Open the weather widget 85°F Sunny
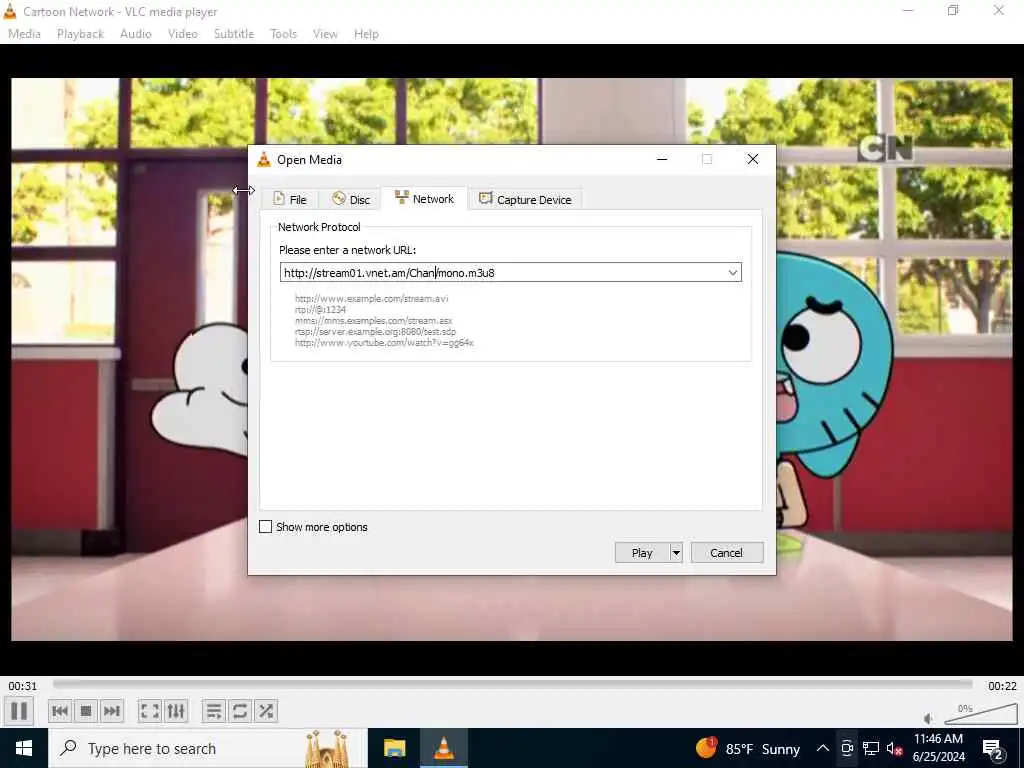Viewport: 1024px width, 768px height. [x=748, y=748]
